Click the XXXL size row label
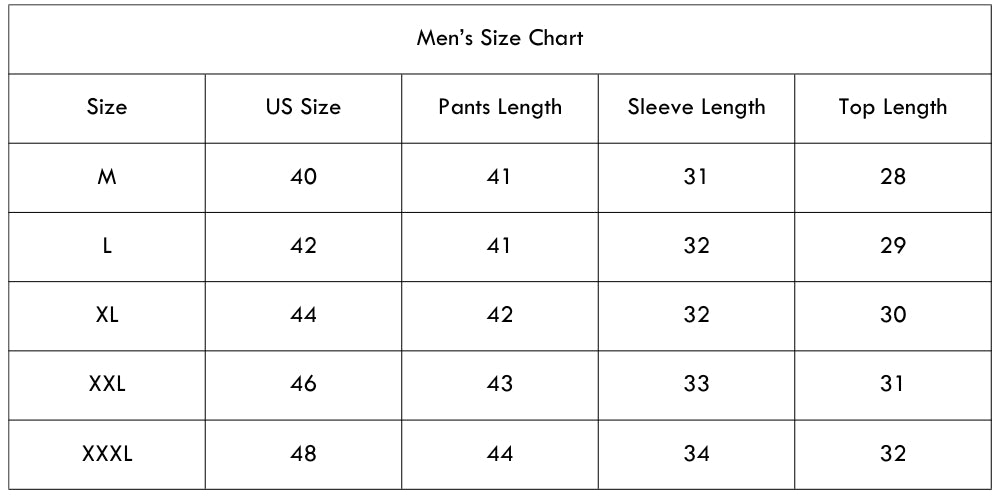1000x500 pixels. pyautogui.click(x=107, y=454)
